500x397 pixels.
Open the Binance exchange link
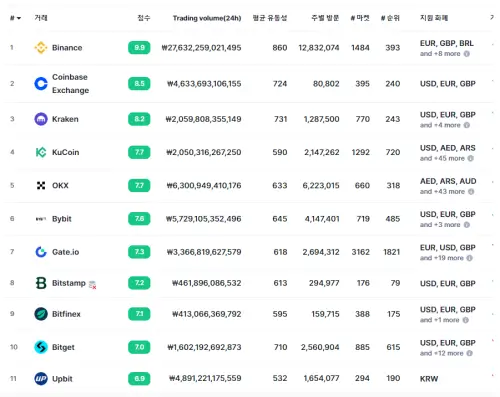tap(67, 48)
